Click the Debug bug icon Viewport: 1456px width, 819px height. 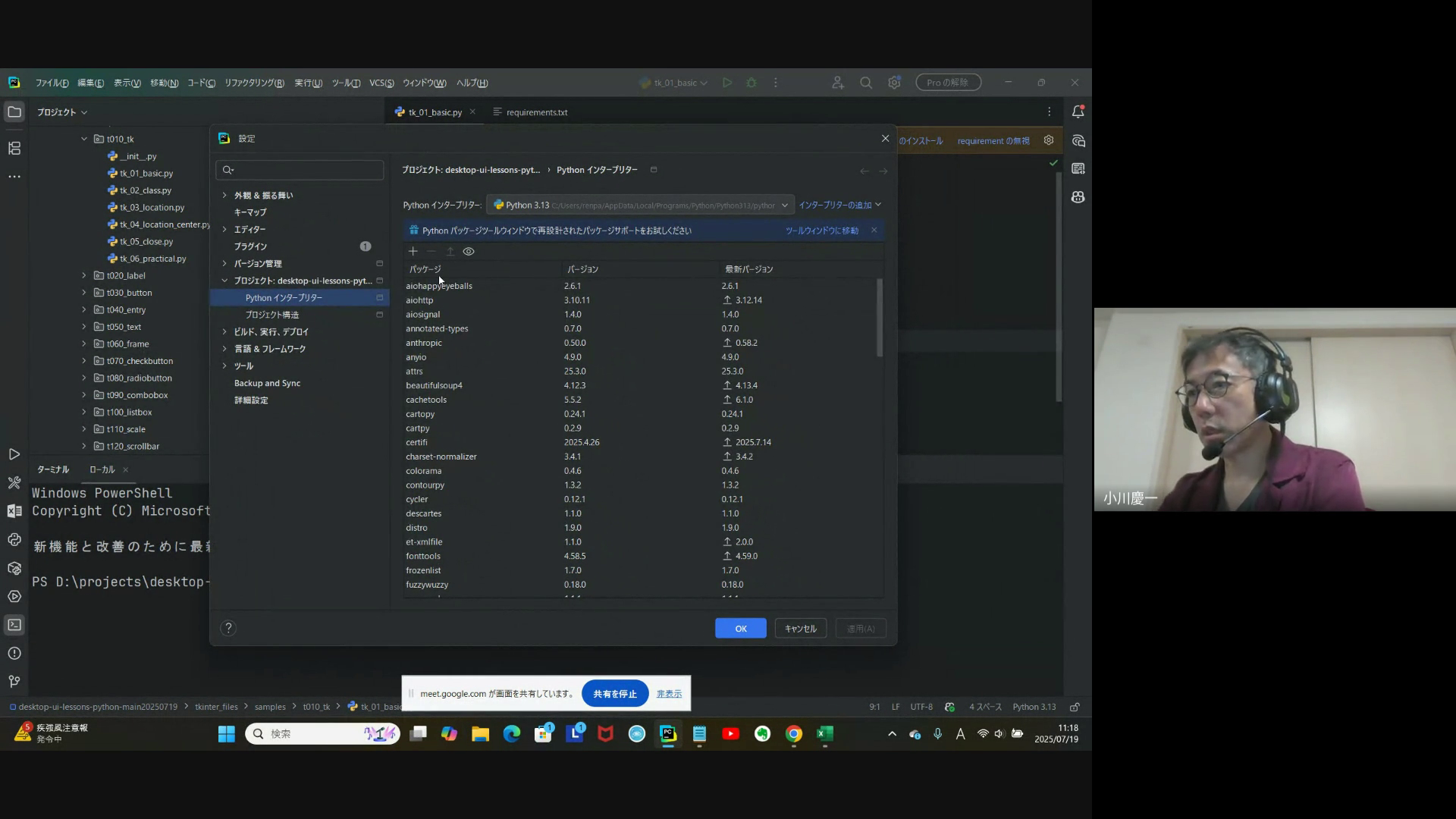(752, 83)
